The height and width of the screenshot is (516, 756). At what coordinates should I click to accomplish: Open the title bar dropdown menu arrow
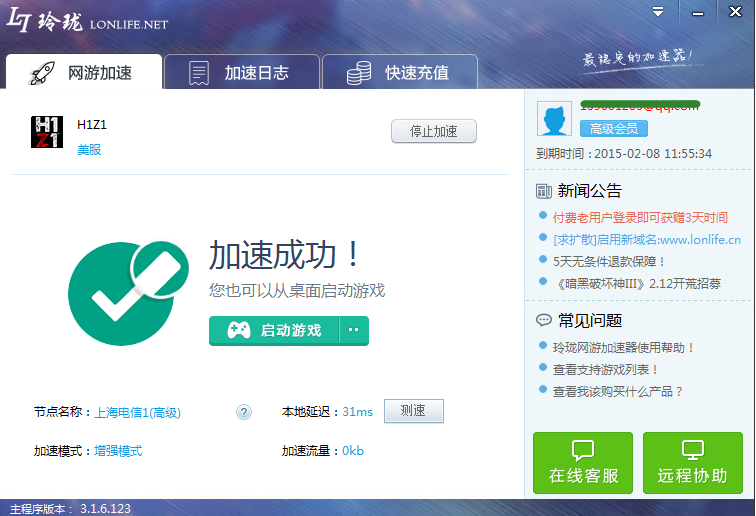tap(658, 12)
